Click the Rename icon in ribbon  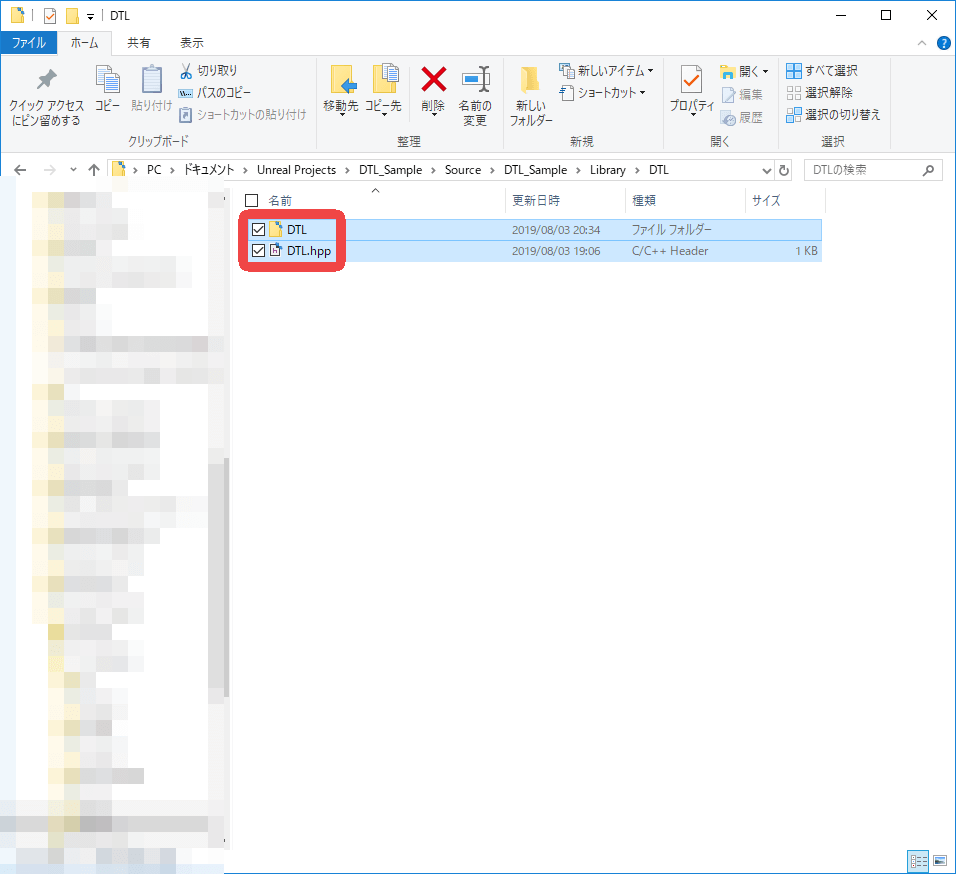tap(474, 80)
